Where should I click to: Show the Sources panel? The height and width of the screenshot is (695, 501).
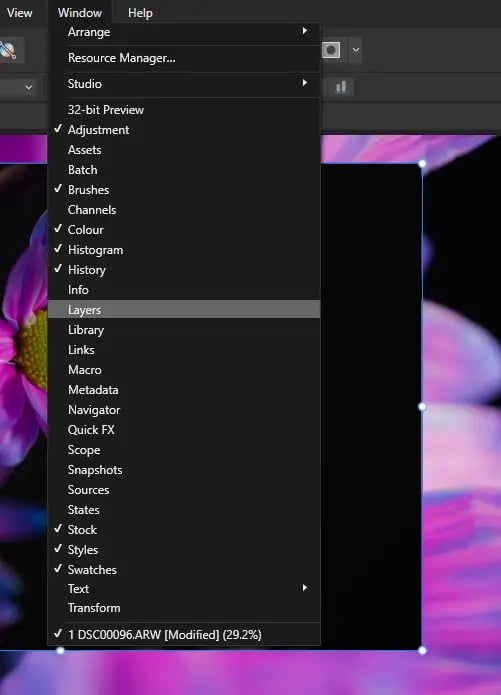tap(184, 490)
